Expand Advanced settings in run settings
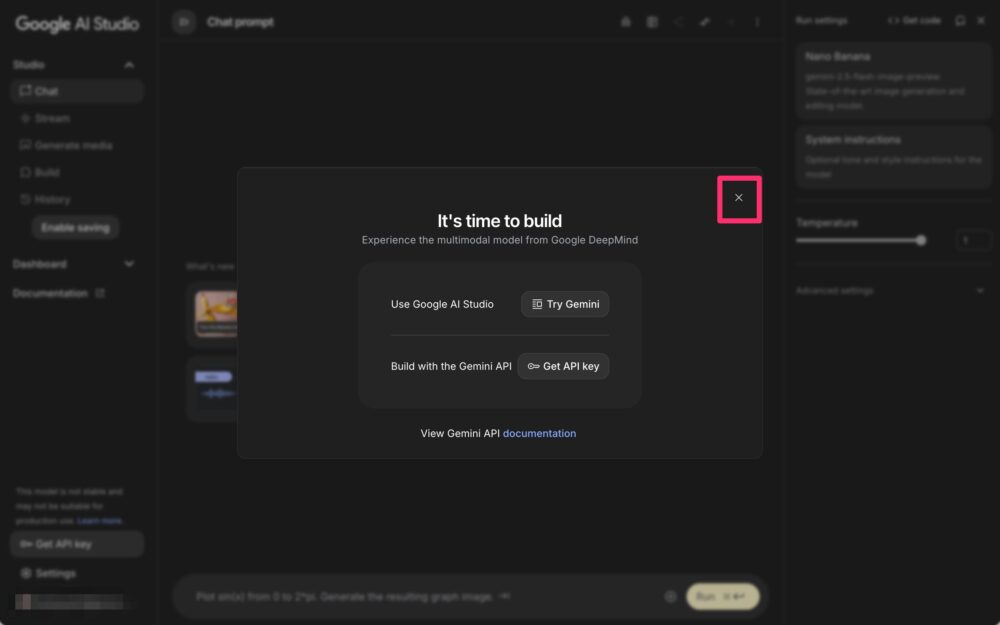Viewport: 1000px width, 625px height. [978, 291]
